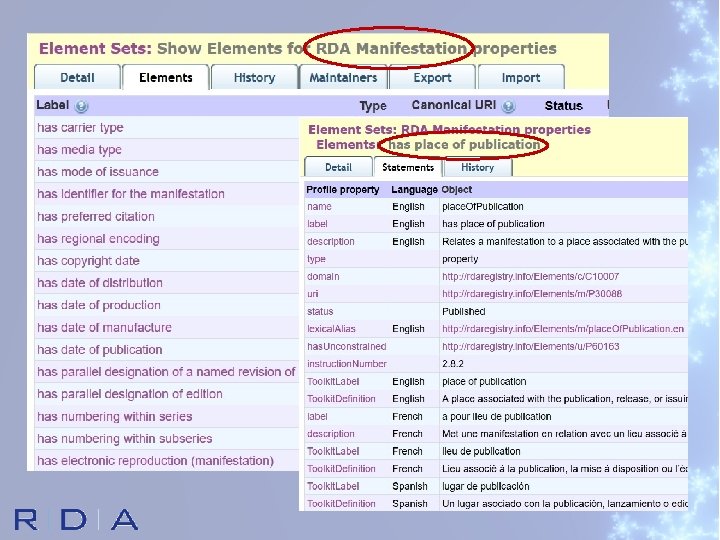Click French 'description' profile property
The image size is (720, 540).
click(331, 434)
